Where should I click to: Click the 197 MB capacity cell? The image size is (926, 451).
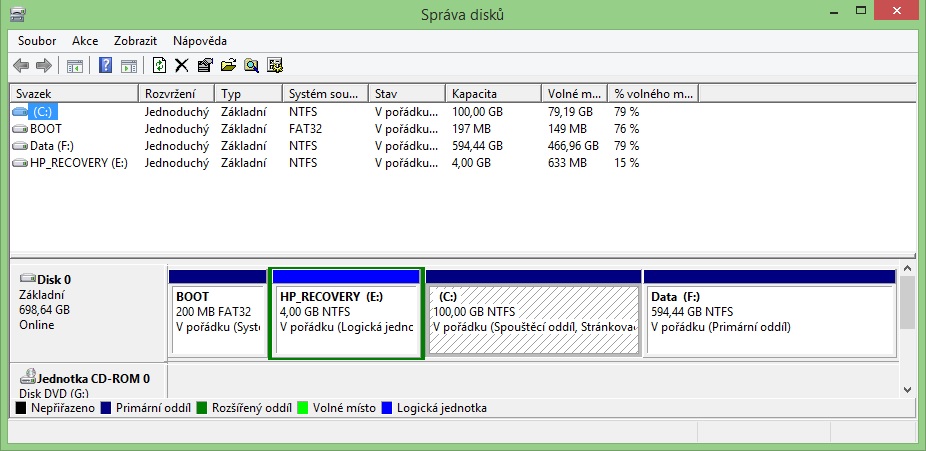click(472, 129)
